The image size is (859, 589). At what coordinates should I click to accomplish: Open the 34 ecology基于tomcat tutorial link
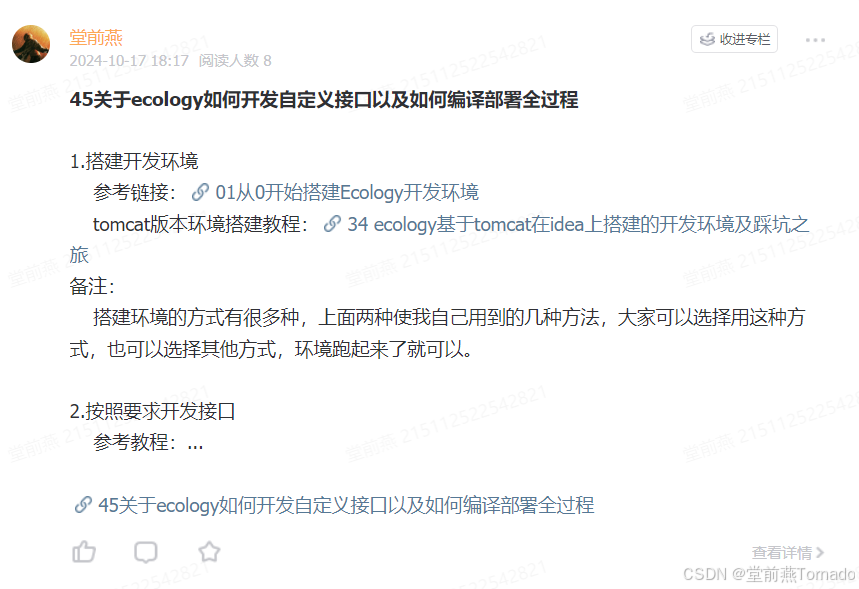pos(578,224)
